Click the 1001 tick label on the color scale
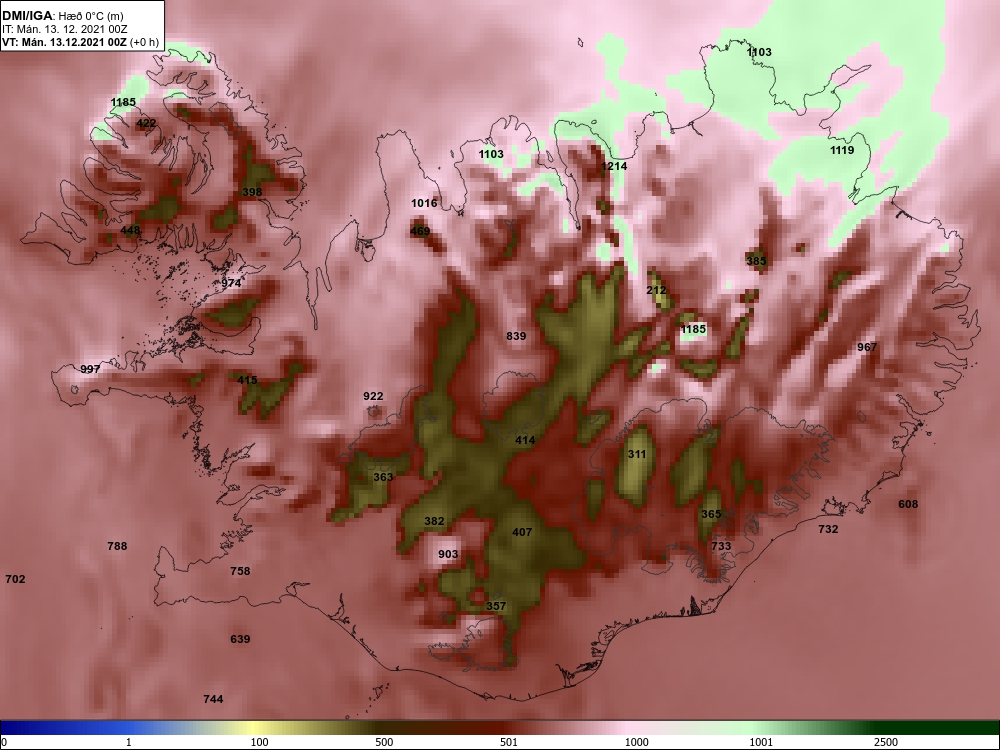Screen dimensions: 1000x750 tap(761, 742)
